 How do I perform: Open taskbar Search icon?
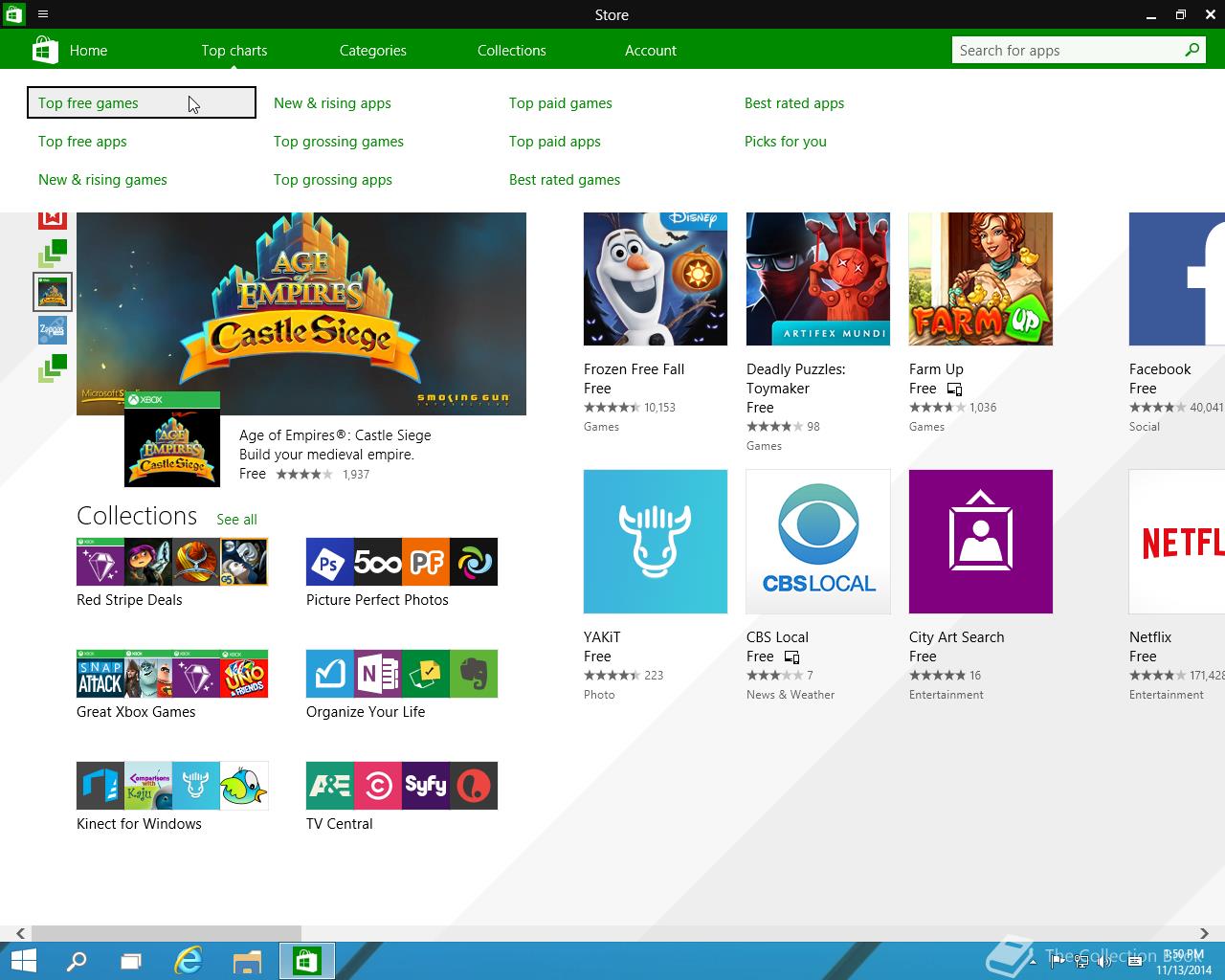tap(76, 961)
